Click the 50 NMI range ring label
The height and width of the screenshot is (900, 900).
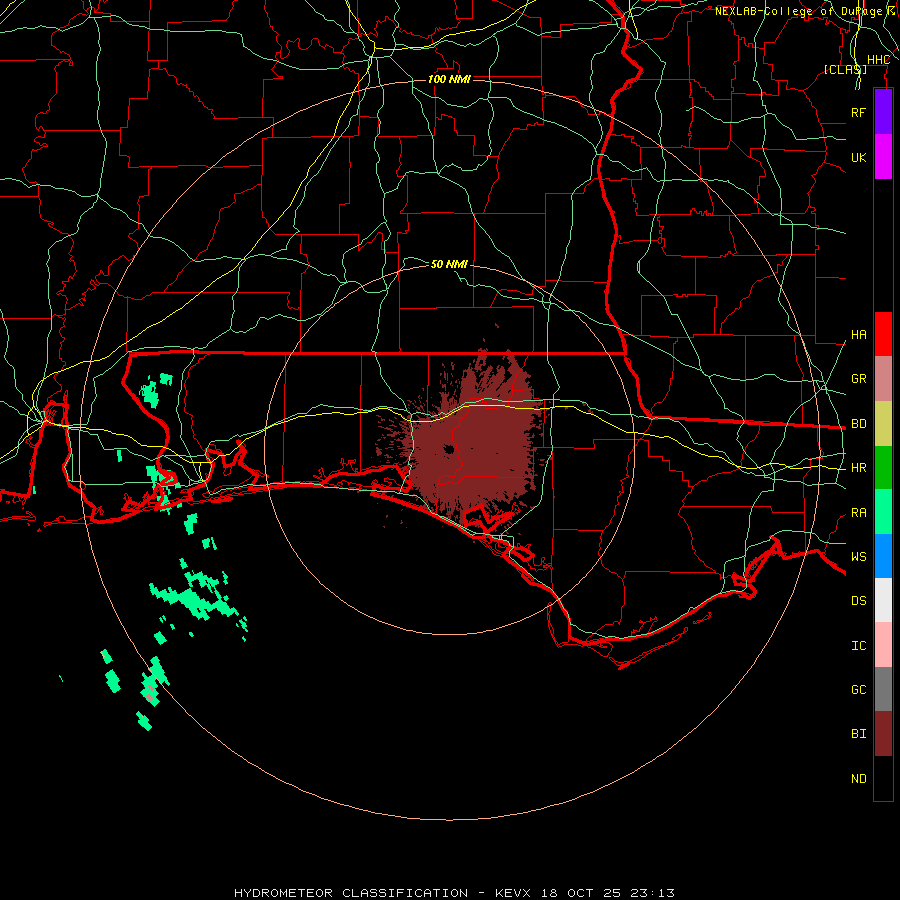coord(449,264)
